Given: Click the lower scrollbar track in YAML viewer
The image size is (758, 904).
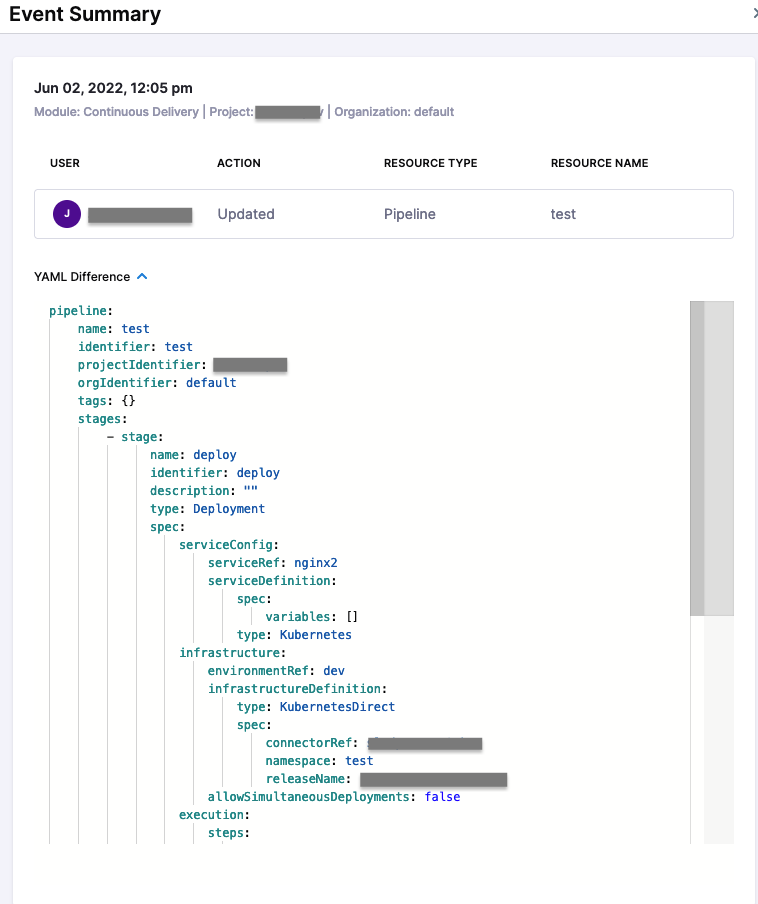Looking at the screenshot, I should (x=711, y=730).
